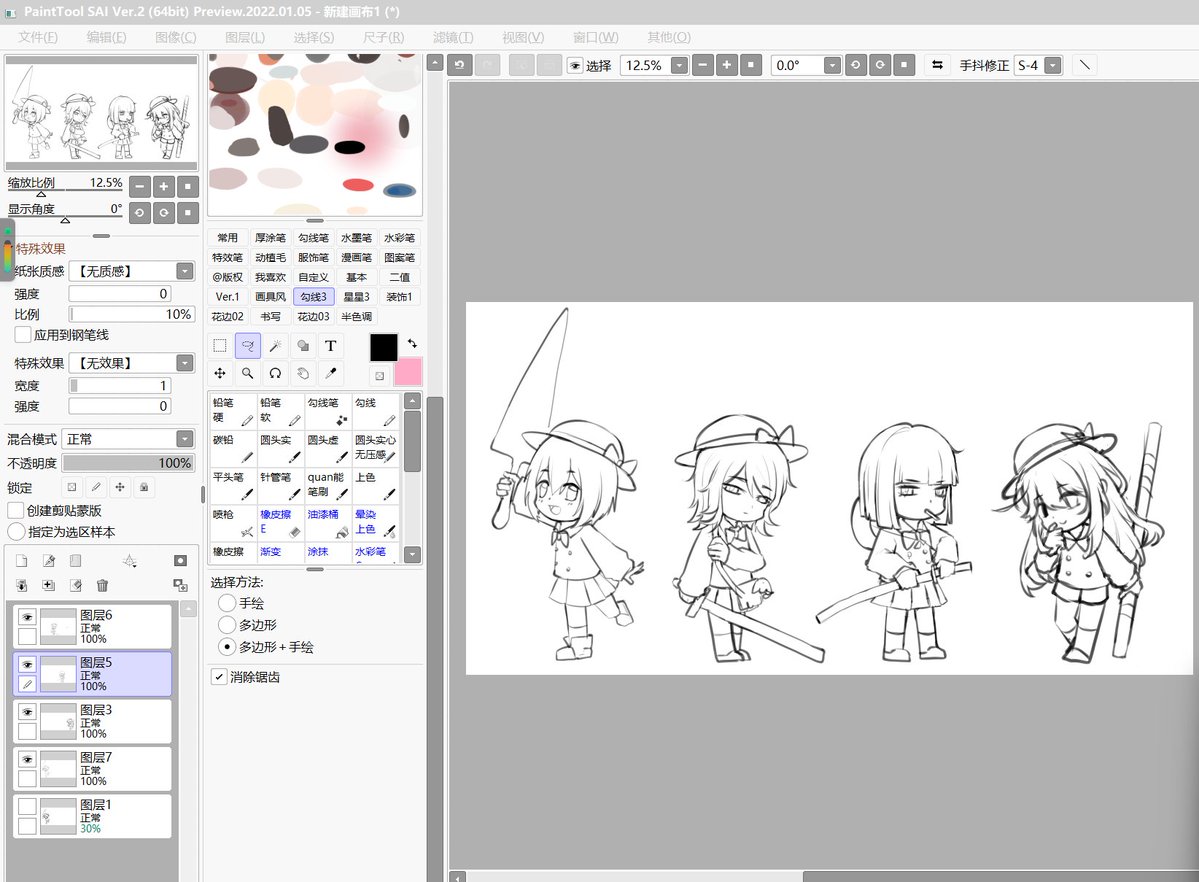Click the undo button in top toolbar

pos(460,65)
